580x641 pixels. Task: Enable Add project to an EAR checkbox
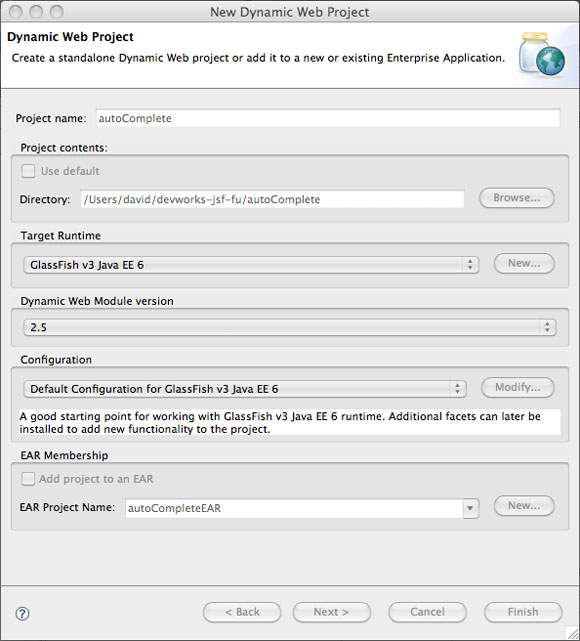28,479
